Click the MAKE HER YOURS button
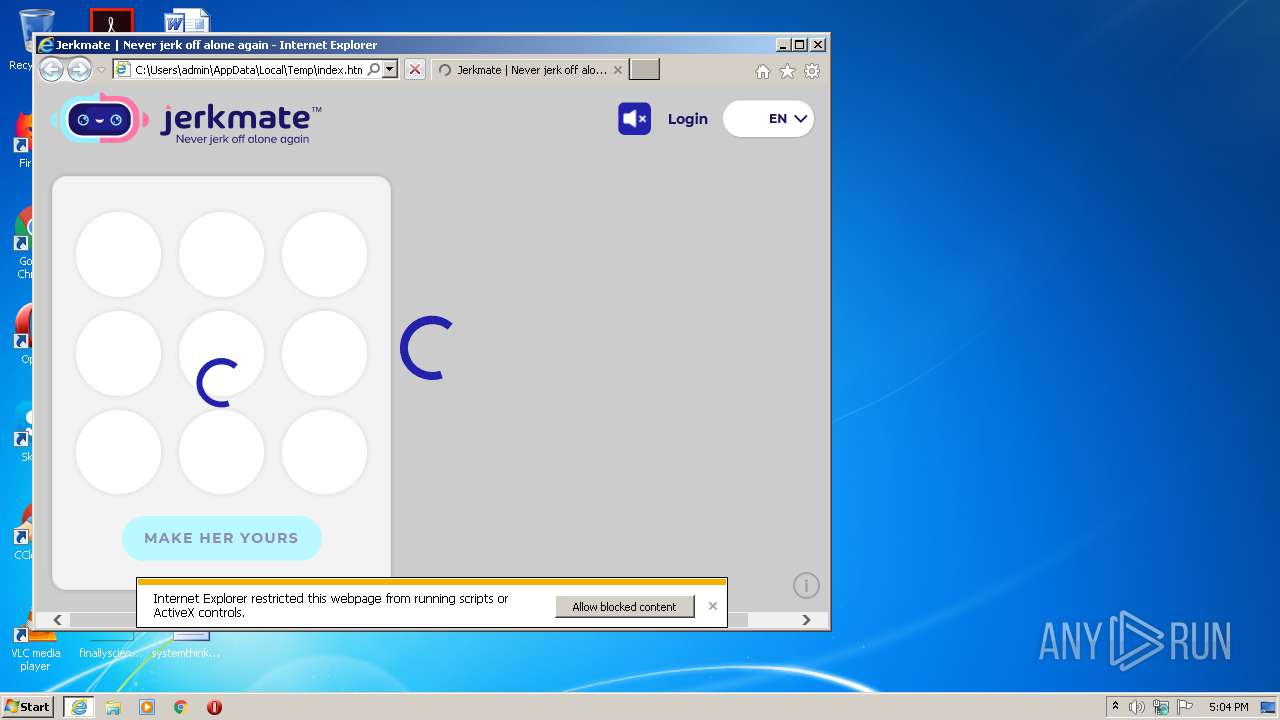The width and height of the screenshot is (1280, 720). pyautogui.click(x=221, y=538)
